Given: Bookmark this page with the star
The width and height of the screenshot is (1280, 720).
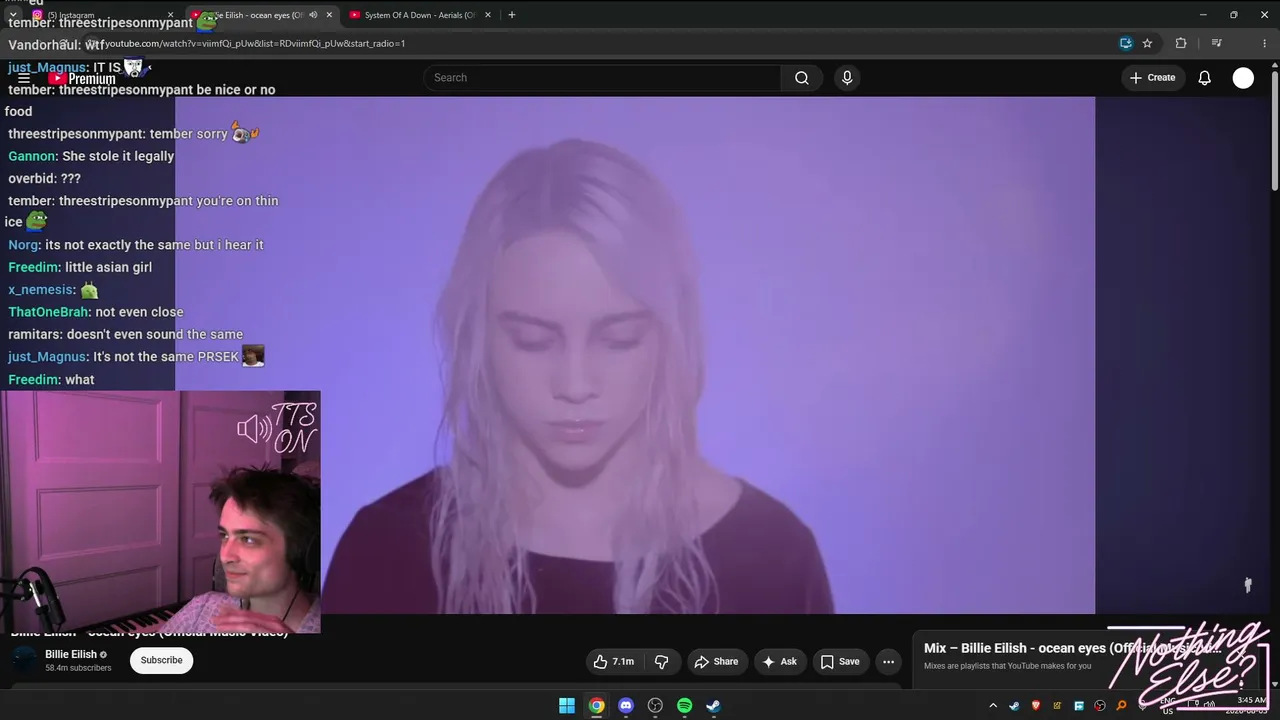Looking at the screenshot, I should 1147,43.
